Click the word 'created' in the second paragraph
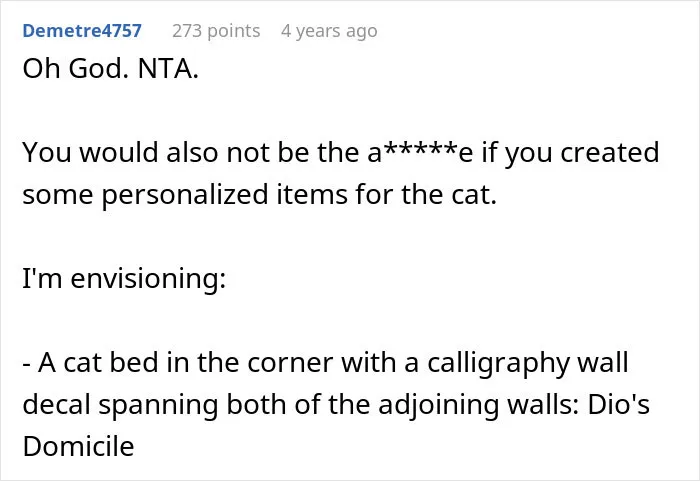700x481 pixels. 609,152
